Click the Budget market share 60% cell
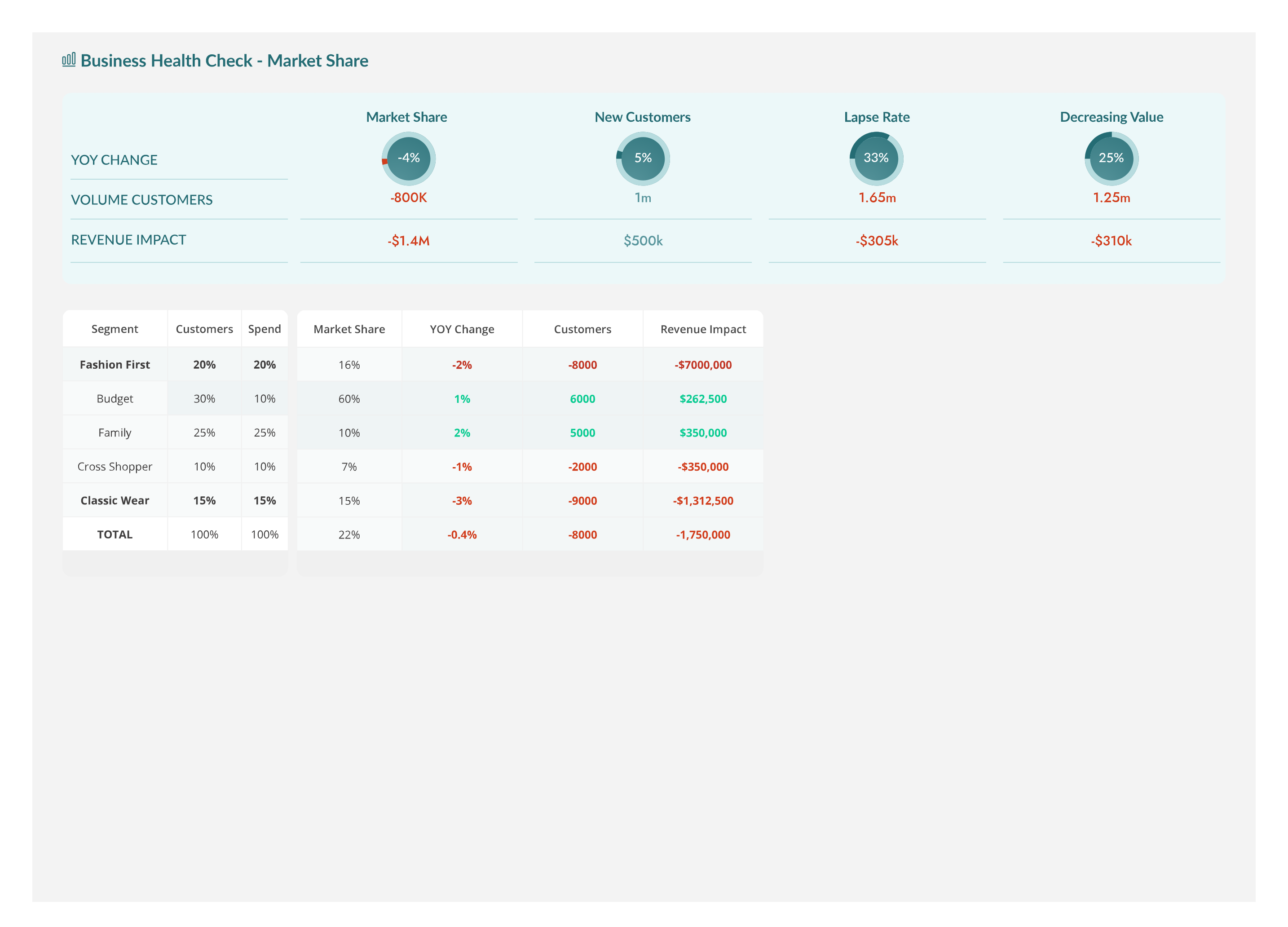Viewport: 1288px width, 927px height. click(348, 399)
